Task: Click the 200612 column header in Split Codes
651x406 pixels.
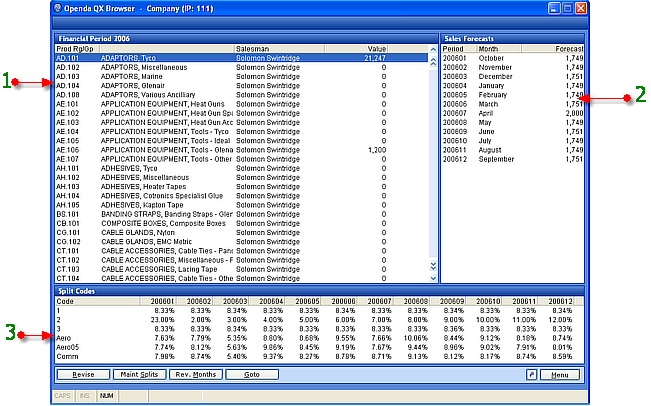Action: tap(556, 301)
